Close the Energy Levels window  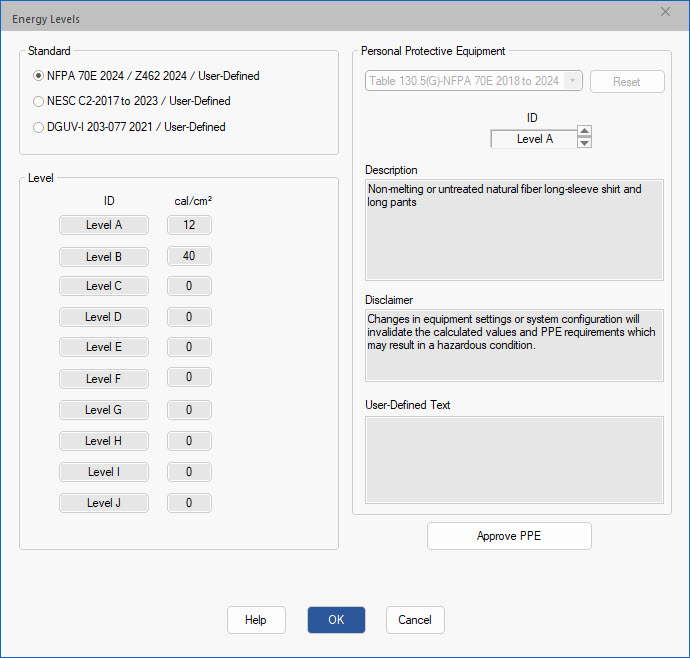point(666,12)
